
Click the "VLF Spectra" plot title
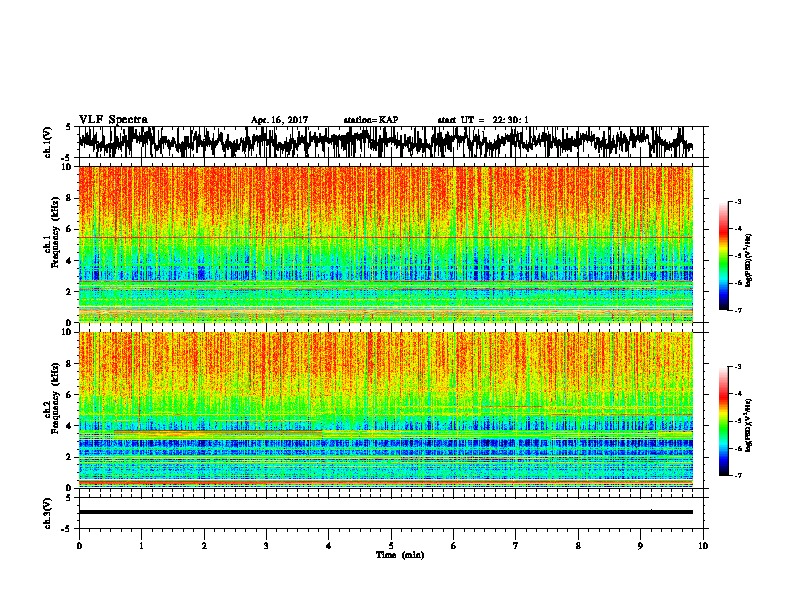[x=113, y=120]
